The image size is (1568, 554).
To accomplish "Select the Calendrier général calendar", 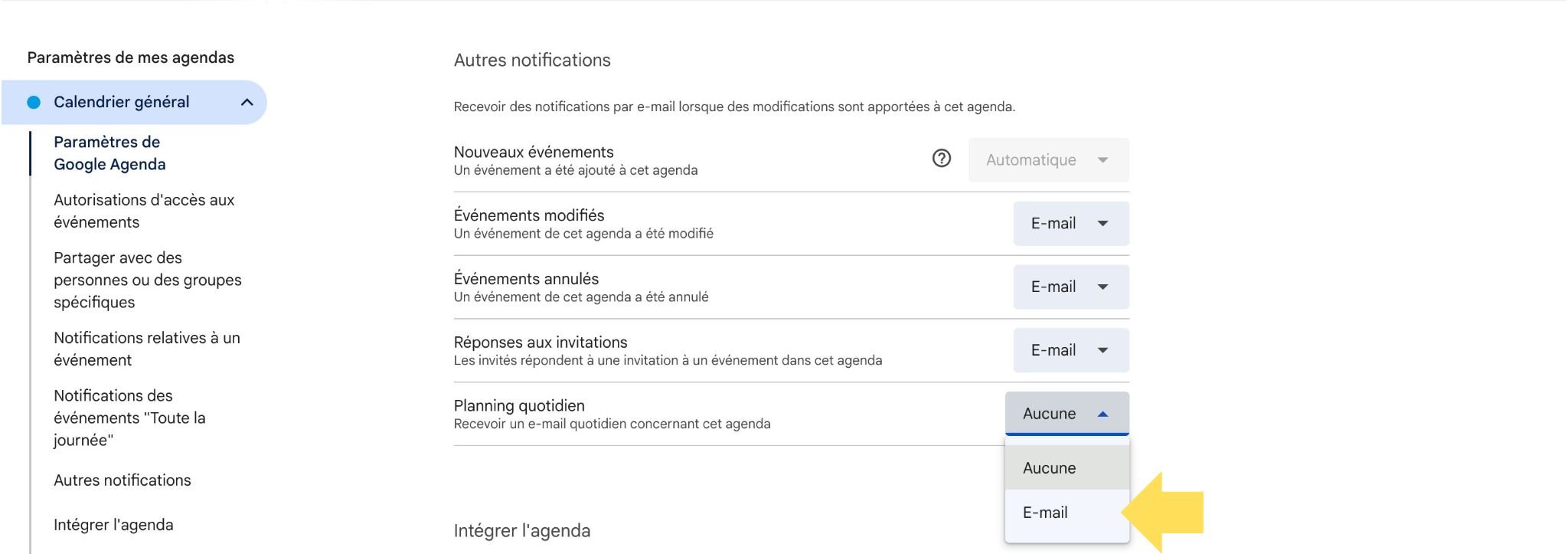I will [x=121, y=100].
